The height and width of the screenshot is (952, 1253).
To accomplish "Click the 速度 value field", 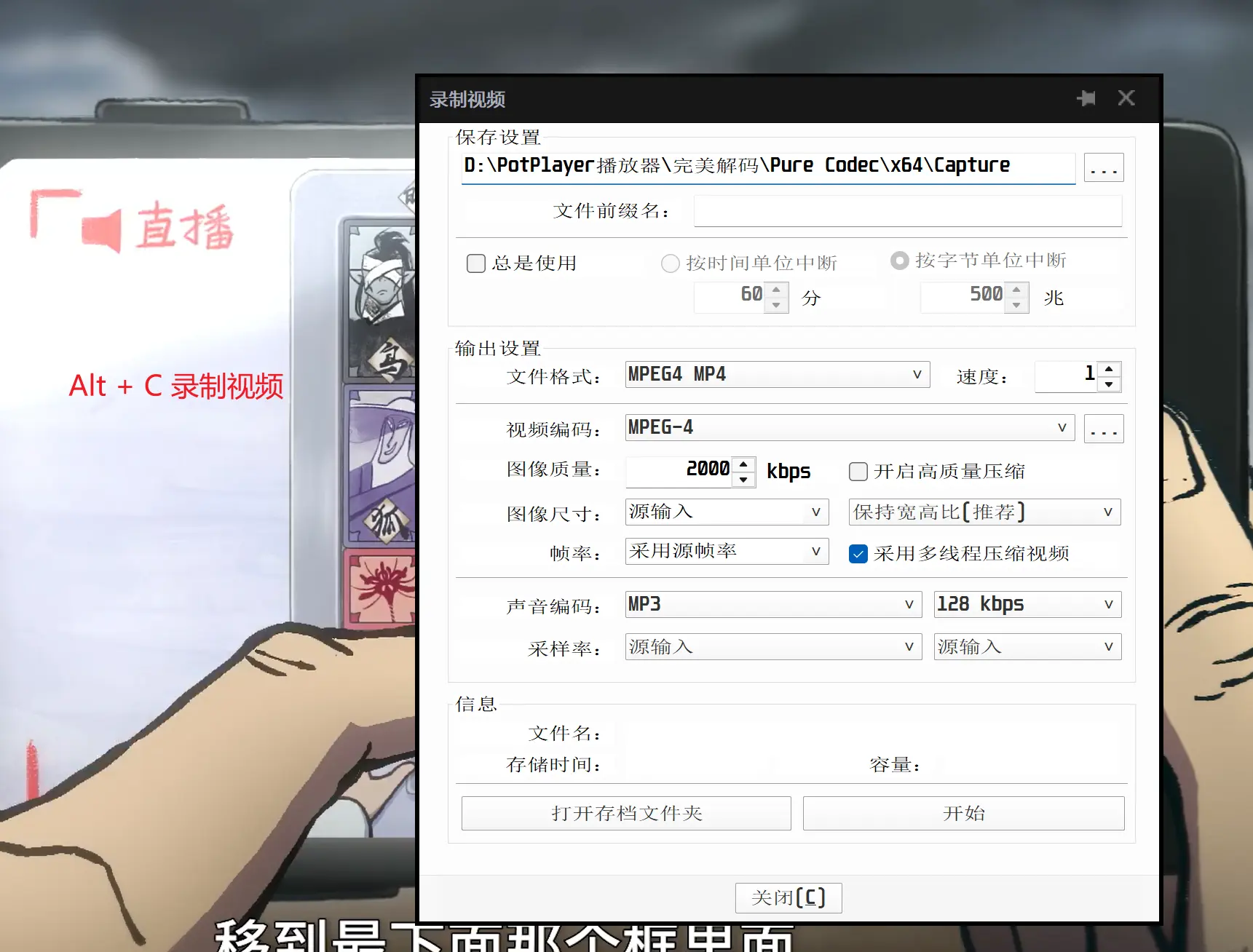I will coord(1067,377).
